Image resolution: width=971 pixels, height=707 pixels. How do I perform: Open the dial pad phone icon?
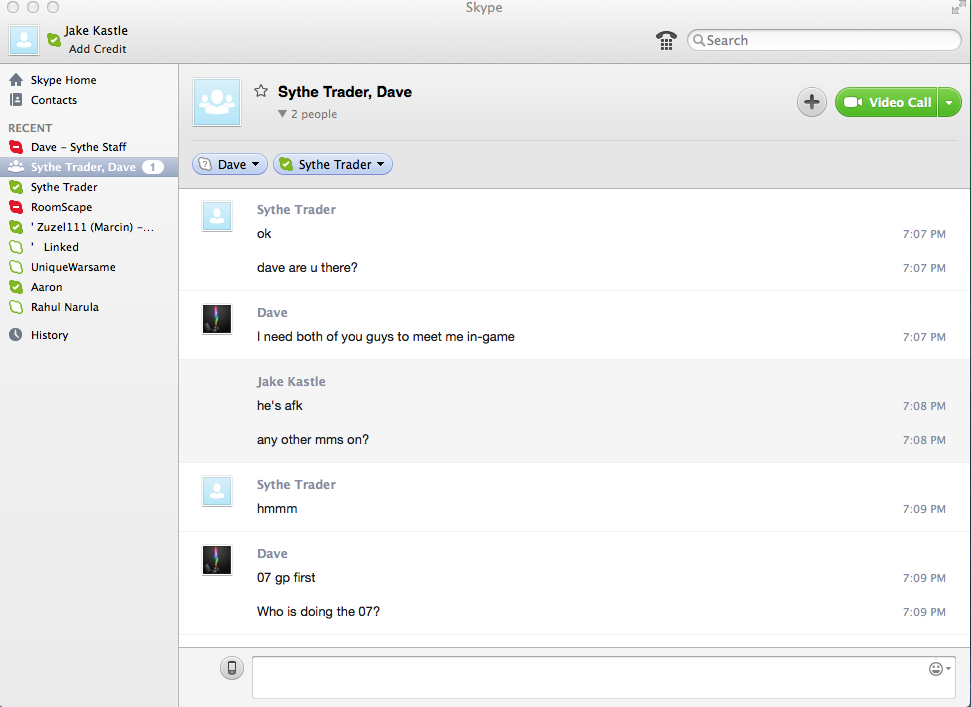666,41
